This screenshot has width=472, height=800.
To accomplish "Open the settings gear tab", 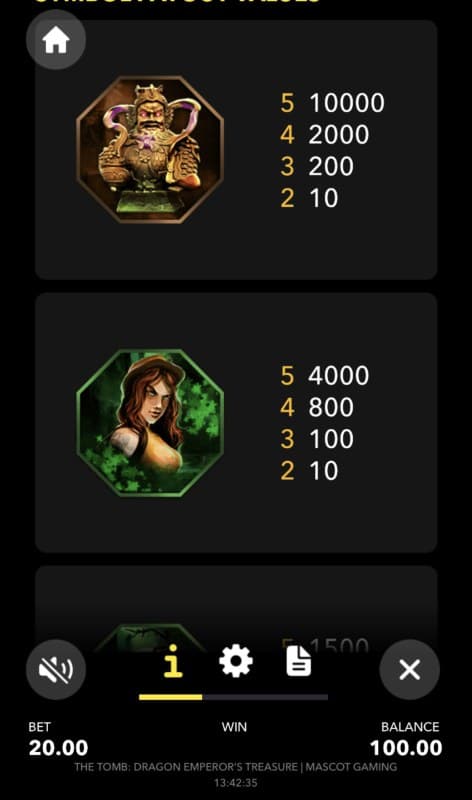I will (x=235, y=661).
